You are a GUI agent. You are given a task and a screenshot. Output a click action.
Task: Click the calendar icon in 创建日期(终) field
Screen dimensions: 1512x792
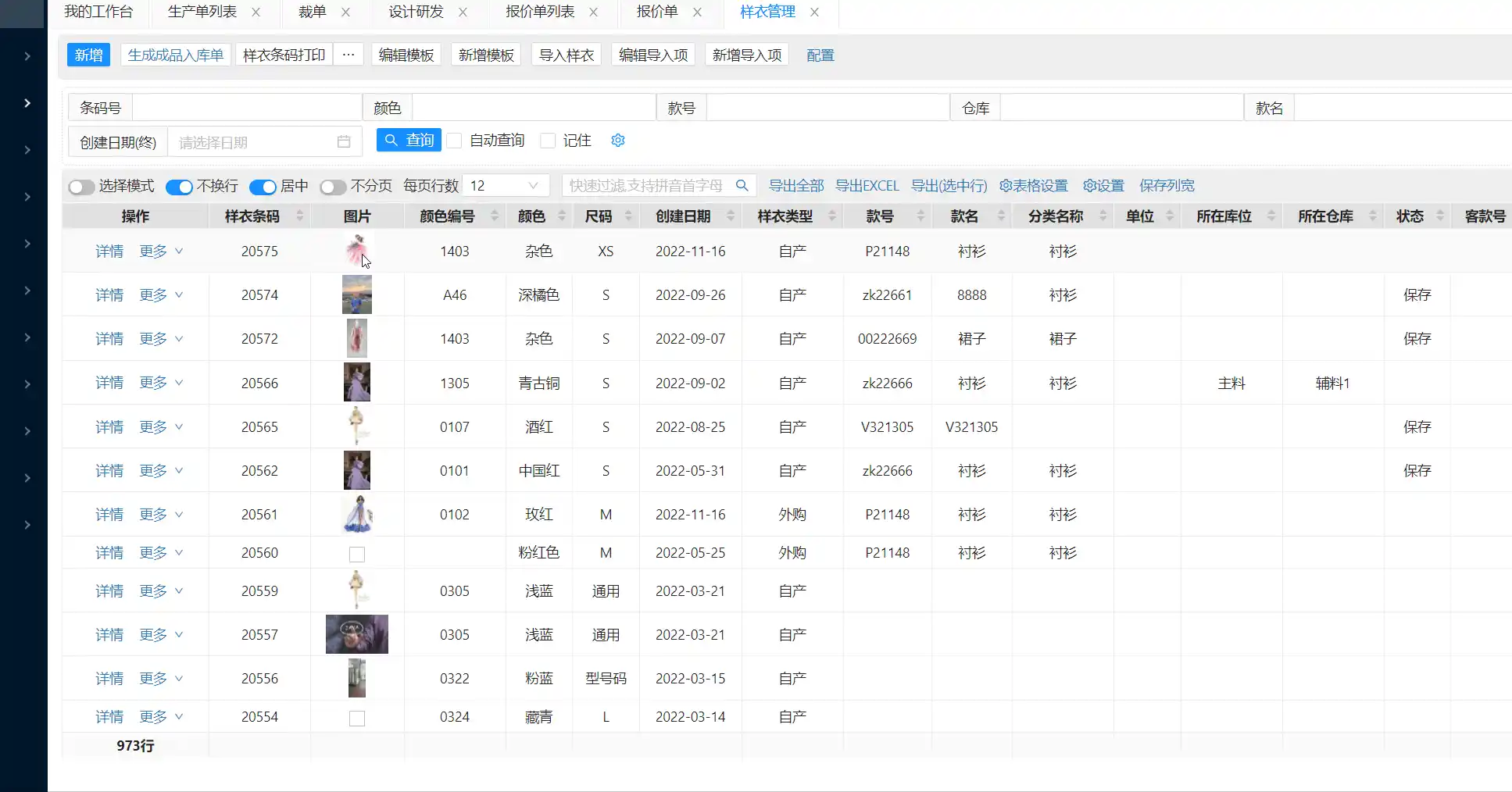pos(344,142)
